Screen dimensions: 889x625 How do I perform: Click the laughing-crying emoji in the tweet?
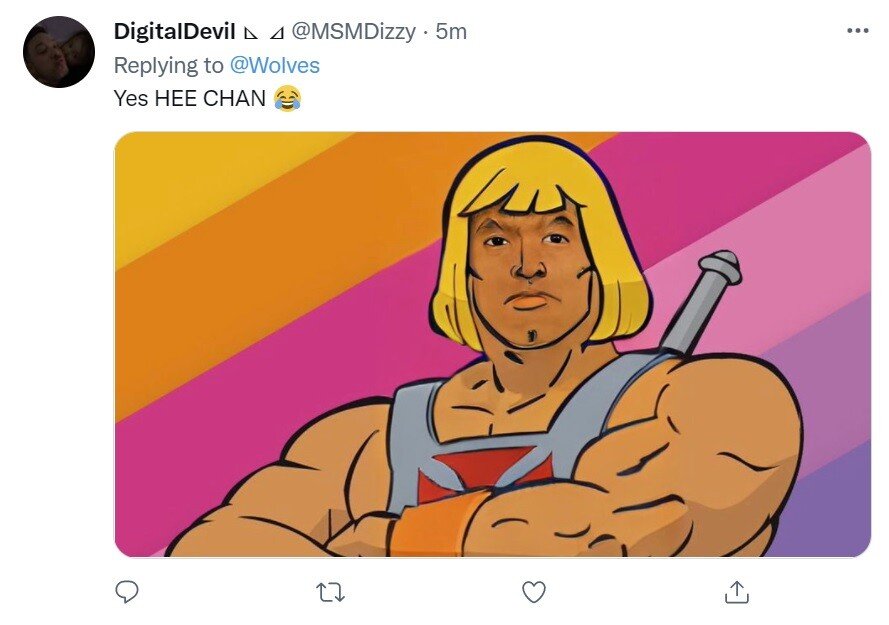pyautogui.click(x=287, y=98)
